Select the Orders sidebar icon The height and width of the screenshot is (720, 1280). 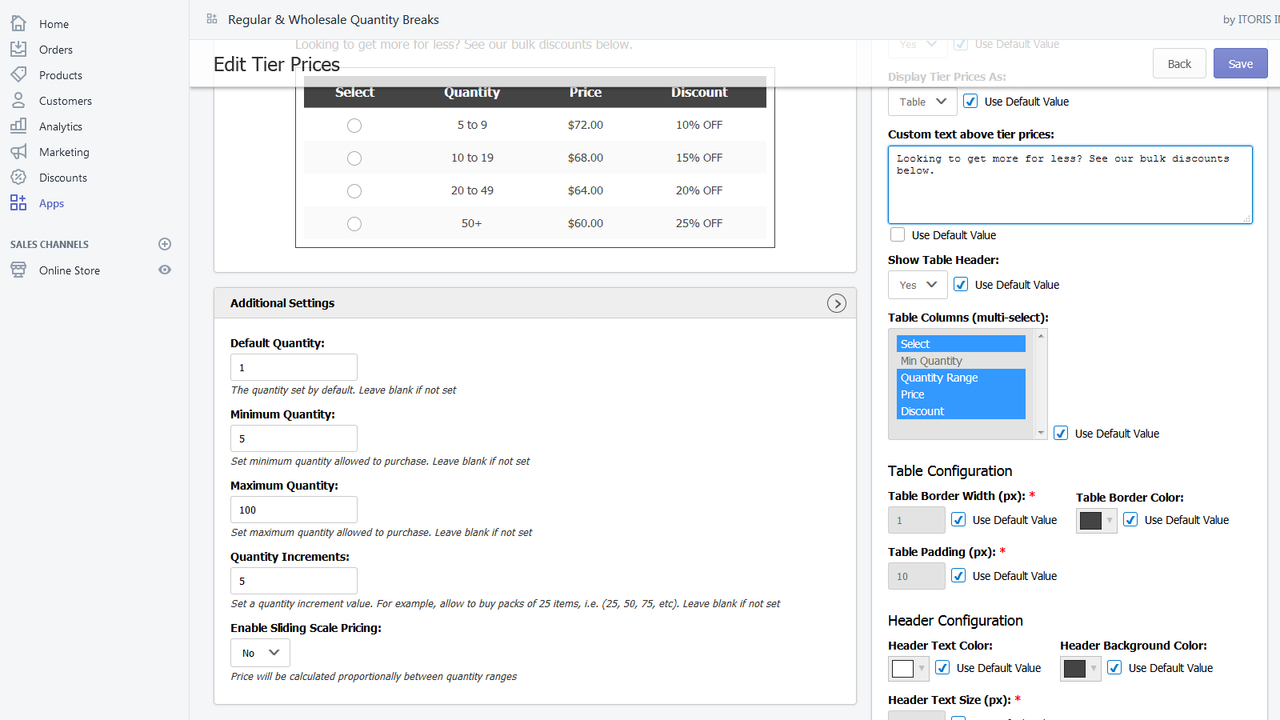[18, 49]
